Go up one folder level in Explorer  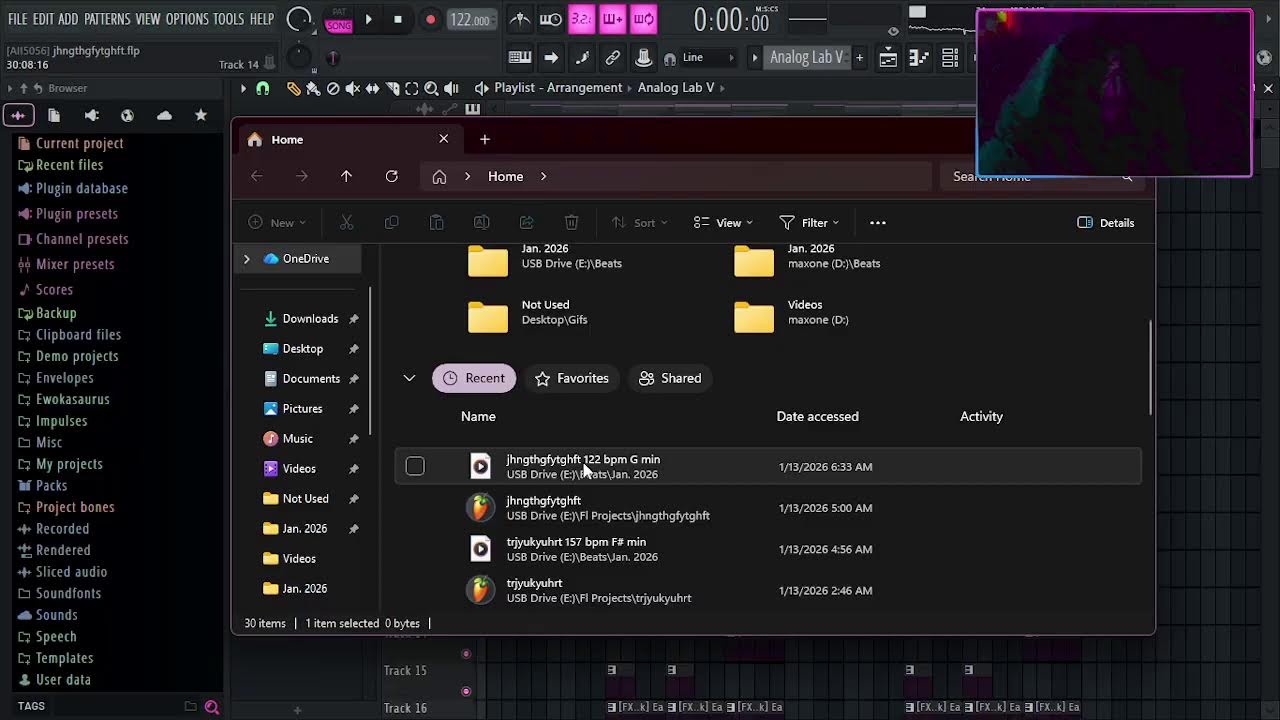[x=346, y=176]
